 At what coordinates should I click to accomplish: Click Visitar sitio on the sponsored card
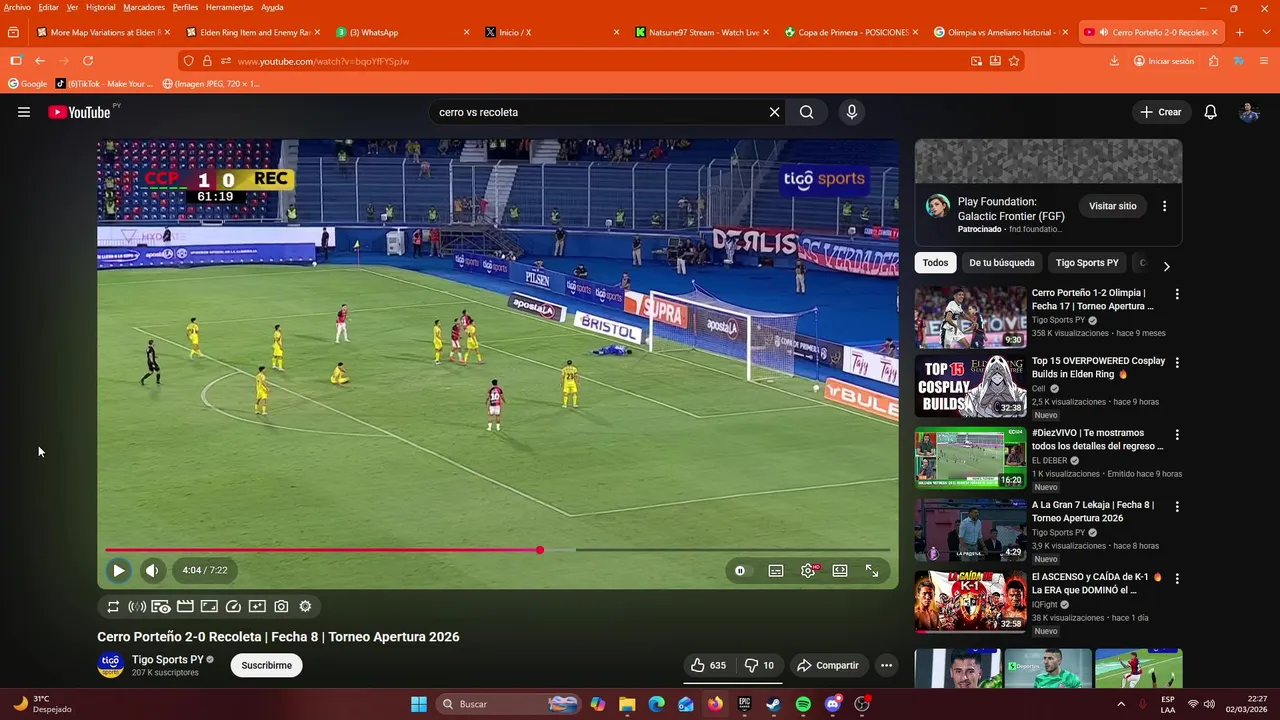click(x=1113, y=206)
